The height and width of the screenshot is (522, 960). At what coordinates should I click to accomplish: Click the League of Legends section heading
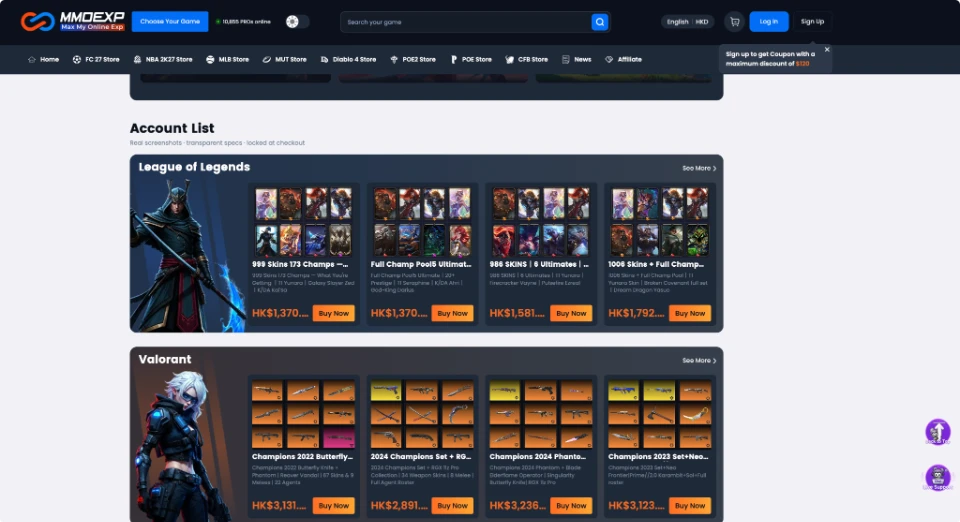click(194, 167)
